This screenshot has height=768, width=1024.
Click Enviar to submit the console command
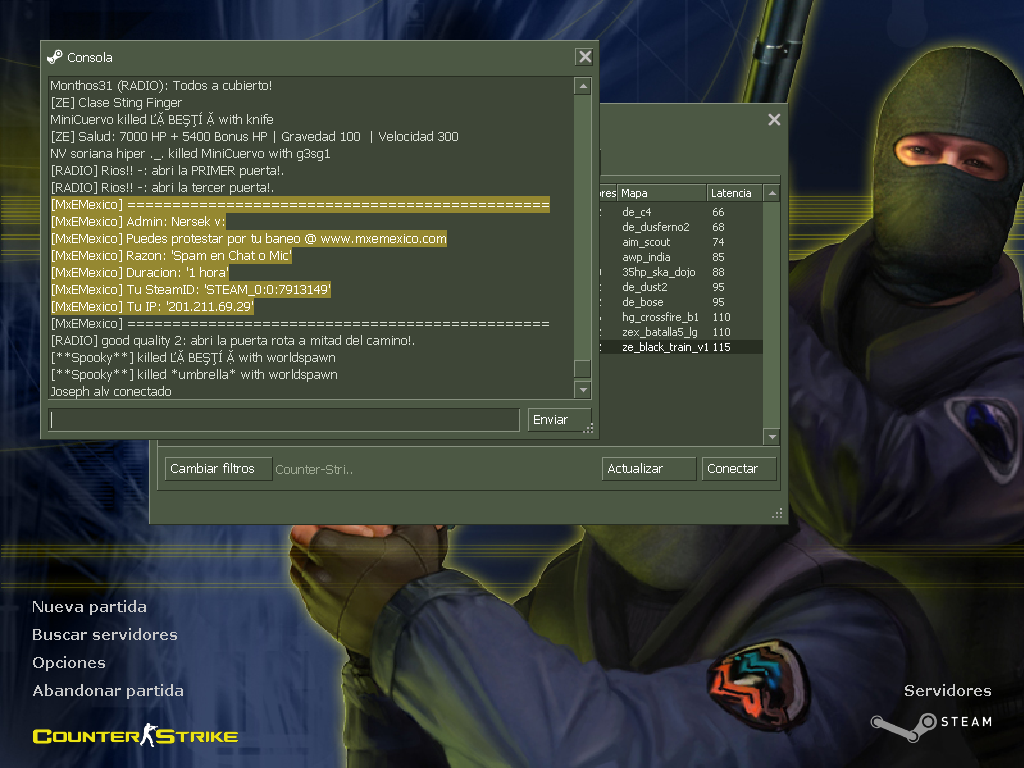click(559, 420)
